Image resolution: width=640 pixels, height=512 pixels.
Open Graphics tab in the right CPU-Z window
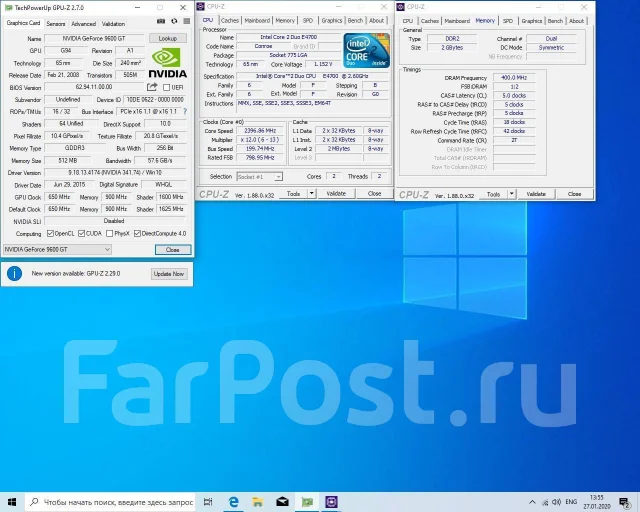pyautogui.click(x=531, y=21)
